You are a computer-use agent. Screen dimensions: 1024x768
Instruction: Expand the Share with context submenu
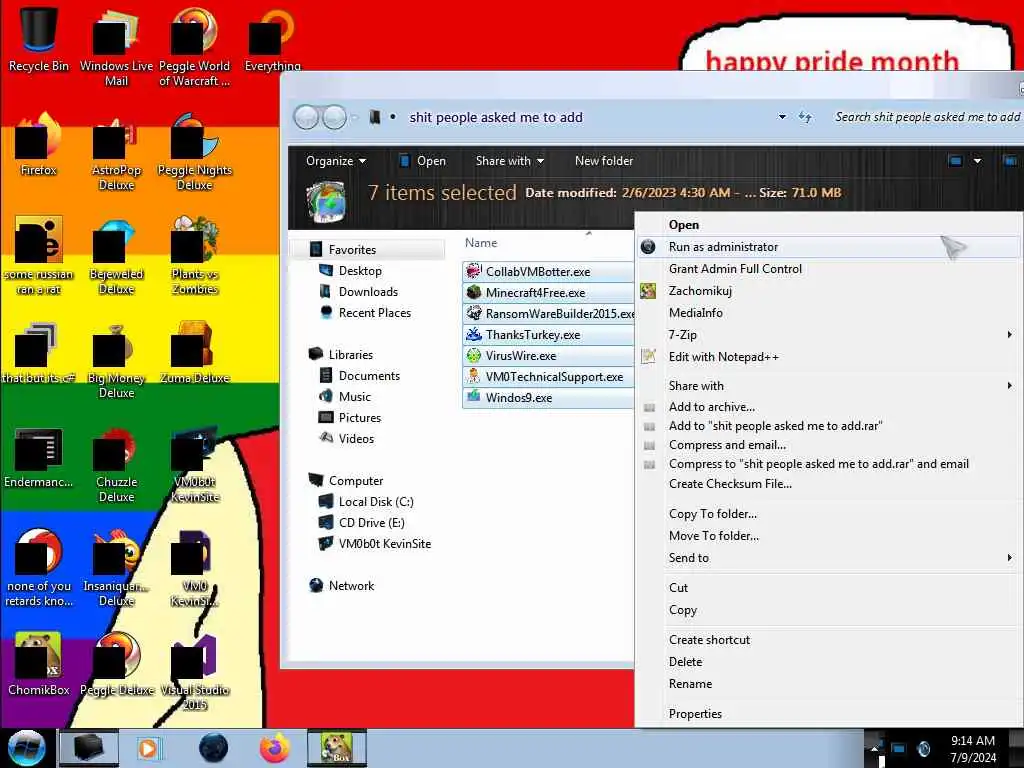click(829, 386)
